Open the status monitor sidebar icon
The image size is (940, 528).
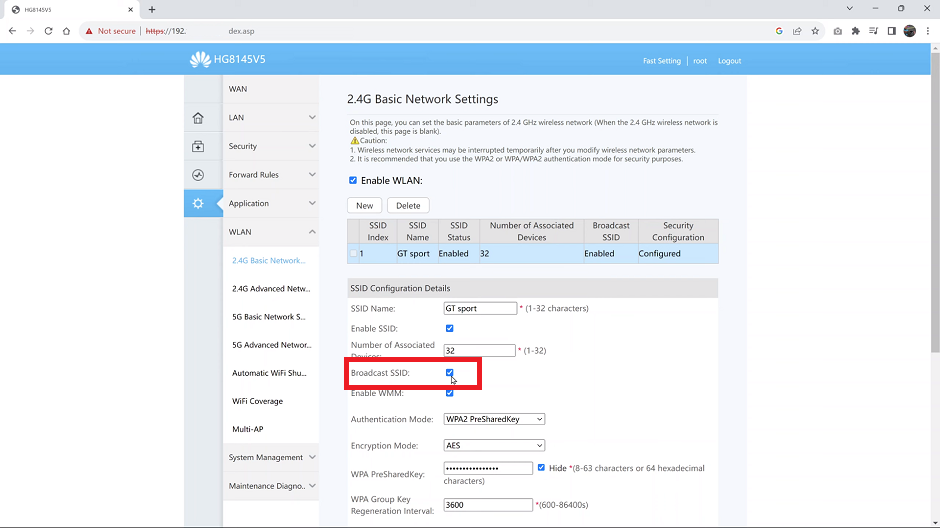click(198, 175)
